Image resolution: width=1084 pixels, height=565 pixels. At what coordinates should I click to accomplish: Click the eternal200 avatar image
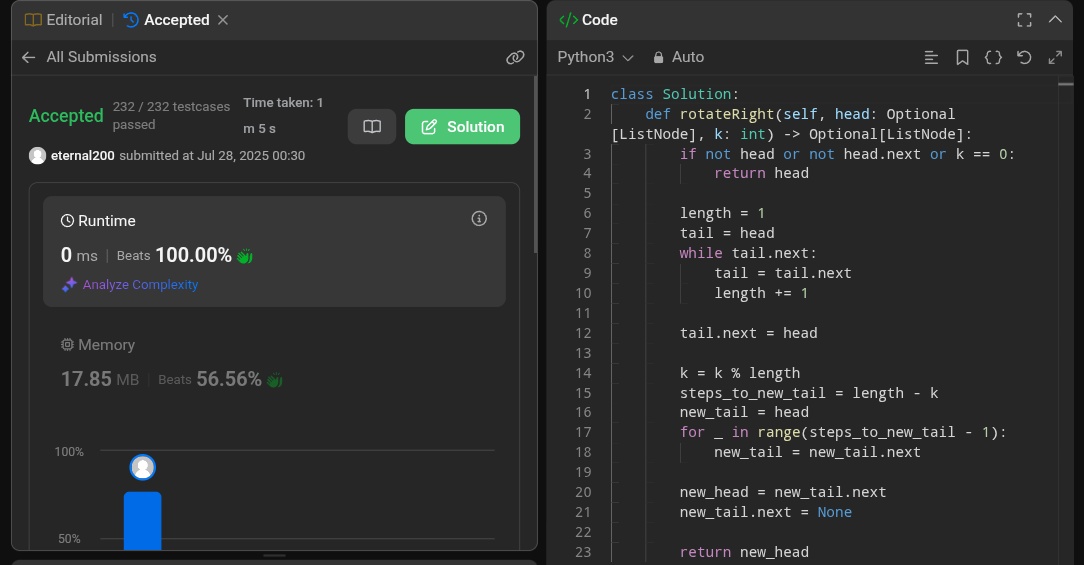(x=37, y=156)
